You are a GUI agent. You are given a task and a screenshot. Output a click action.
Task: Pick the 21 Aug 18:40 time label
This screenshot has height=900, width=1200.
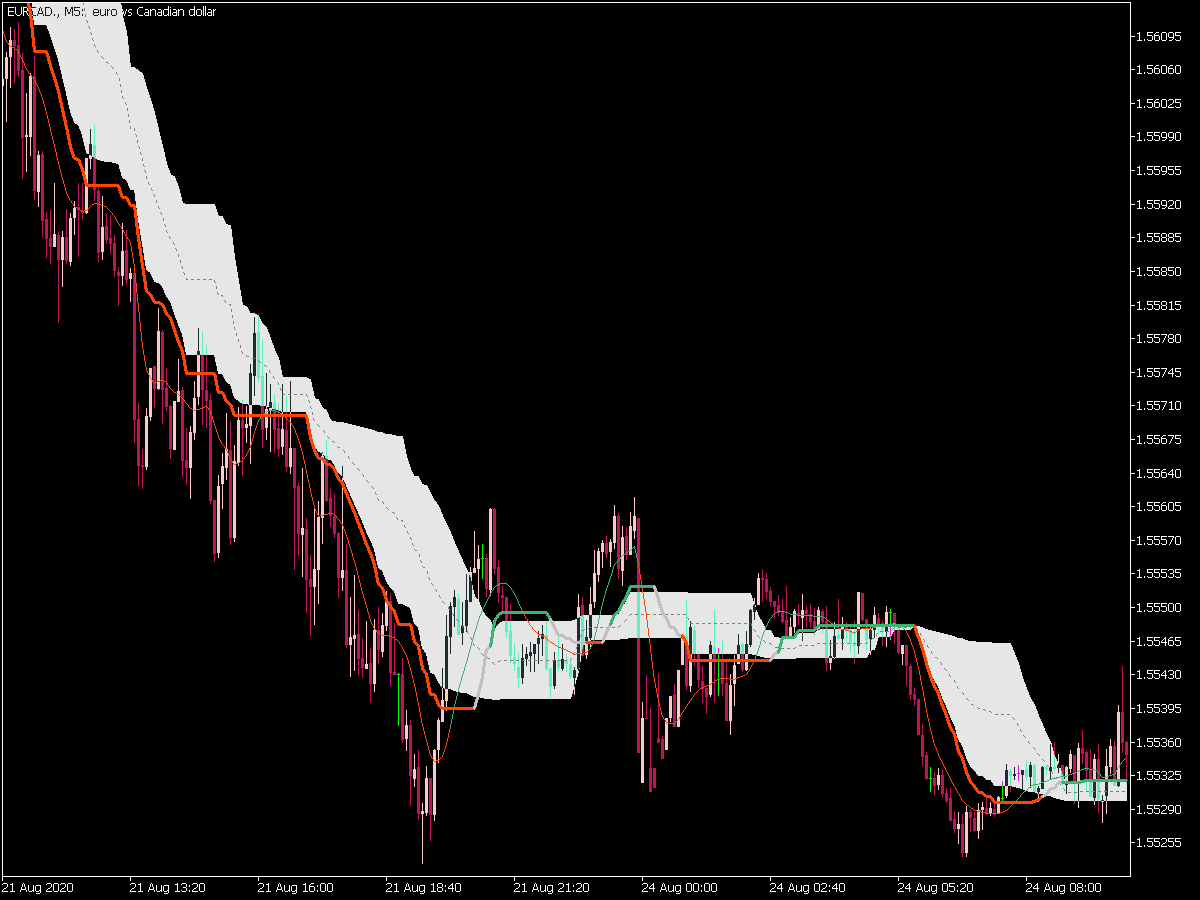(x=424, y=887)
